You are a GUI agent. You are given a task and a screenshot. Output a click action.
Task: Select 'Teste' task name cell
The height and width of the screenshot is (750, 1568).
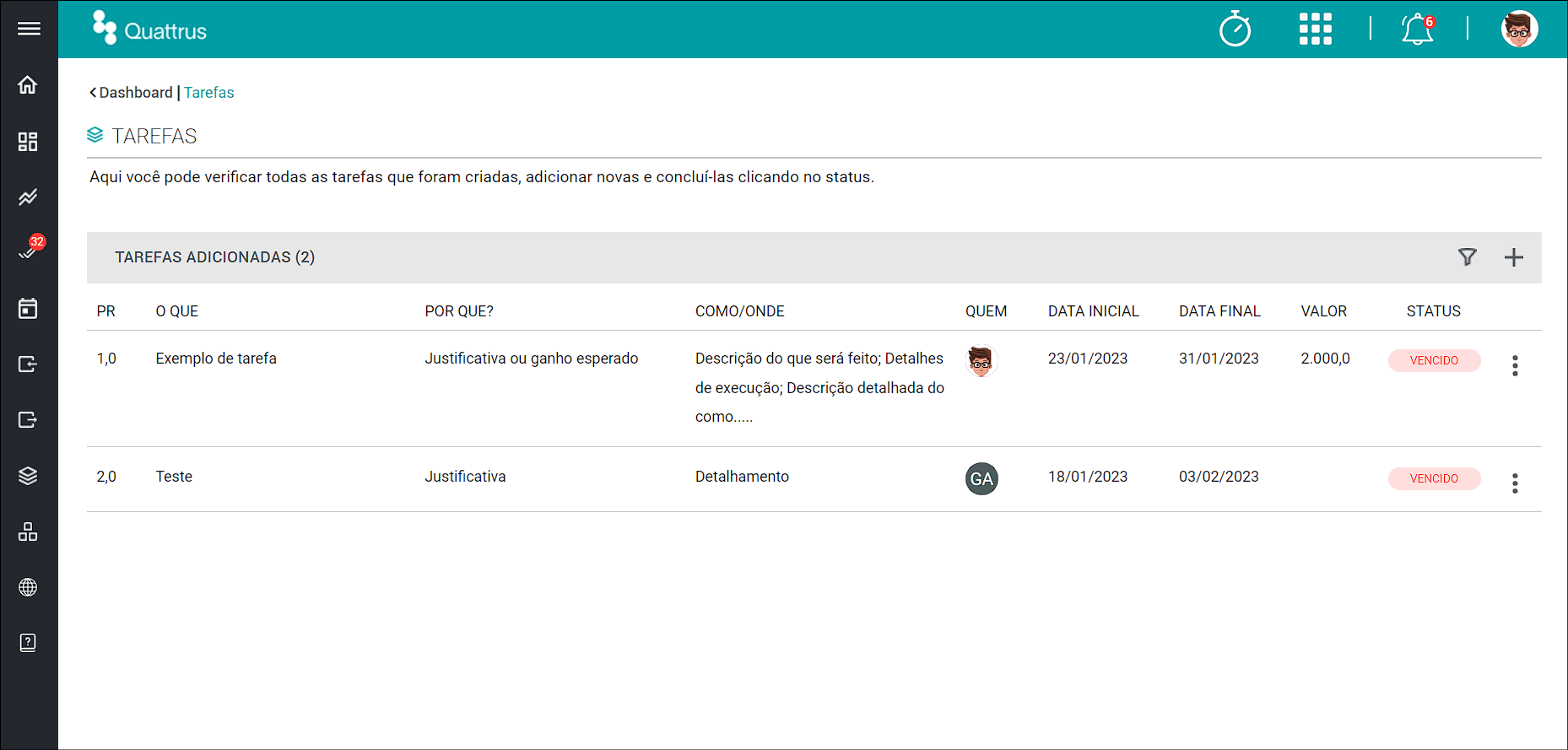pyautogui.click(x=174, y=477)
